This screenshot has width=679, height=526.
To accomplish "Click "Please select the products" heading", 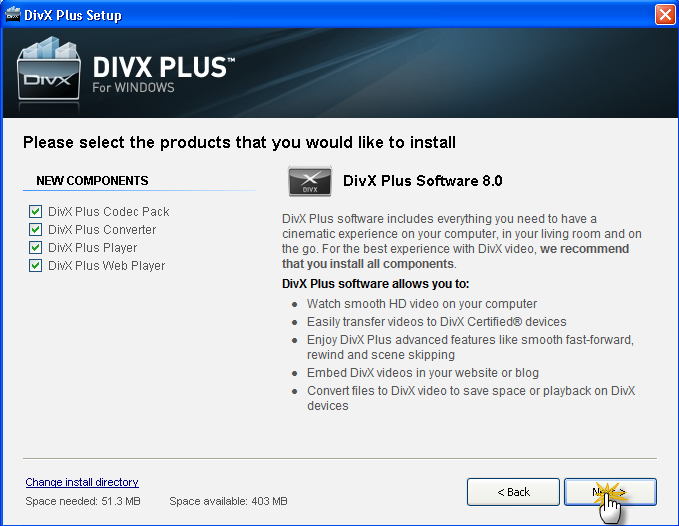I will click(x=239, y=142).
